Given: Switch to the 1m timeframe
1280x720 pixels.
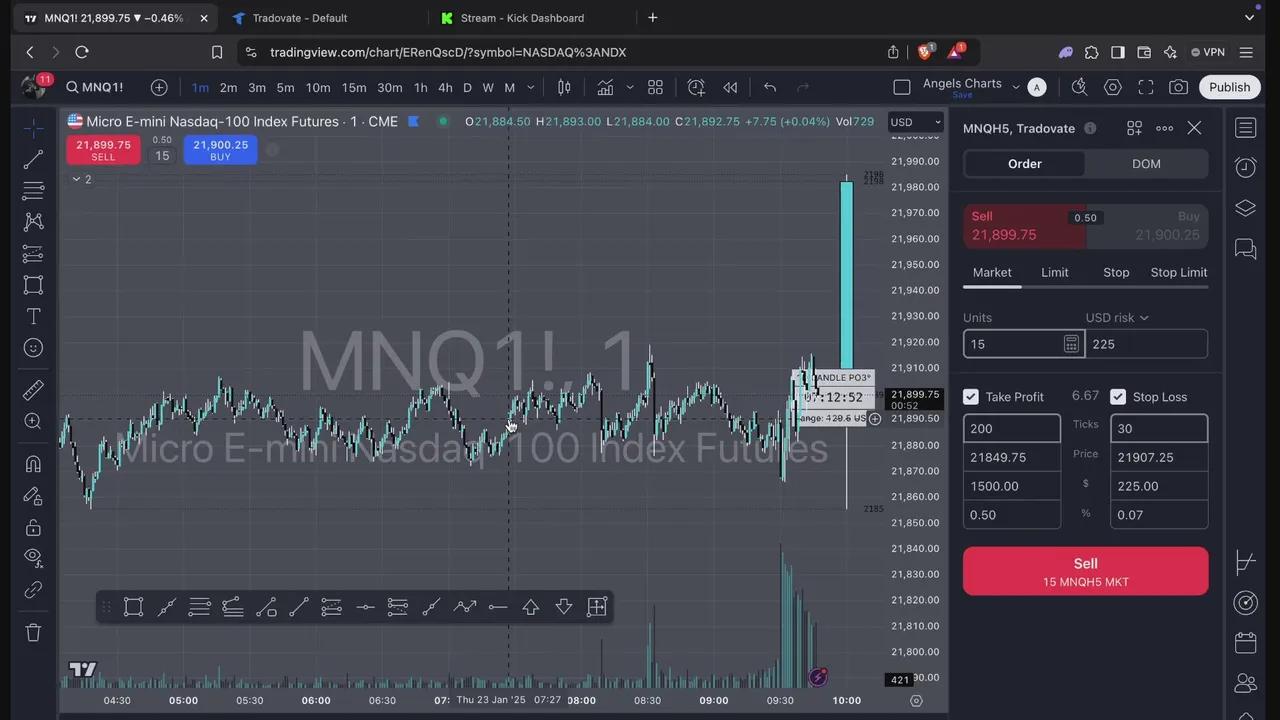Looking at the screenshot, I should 200,87.
